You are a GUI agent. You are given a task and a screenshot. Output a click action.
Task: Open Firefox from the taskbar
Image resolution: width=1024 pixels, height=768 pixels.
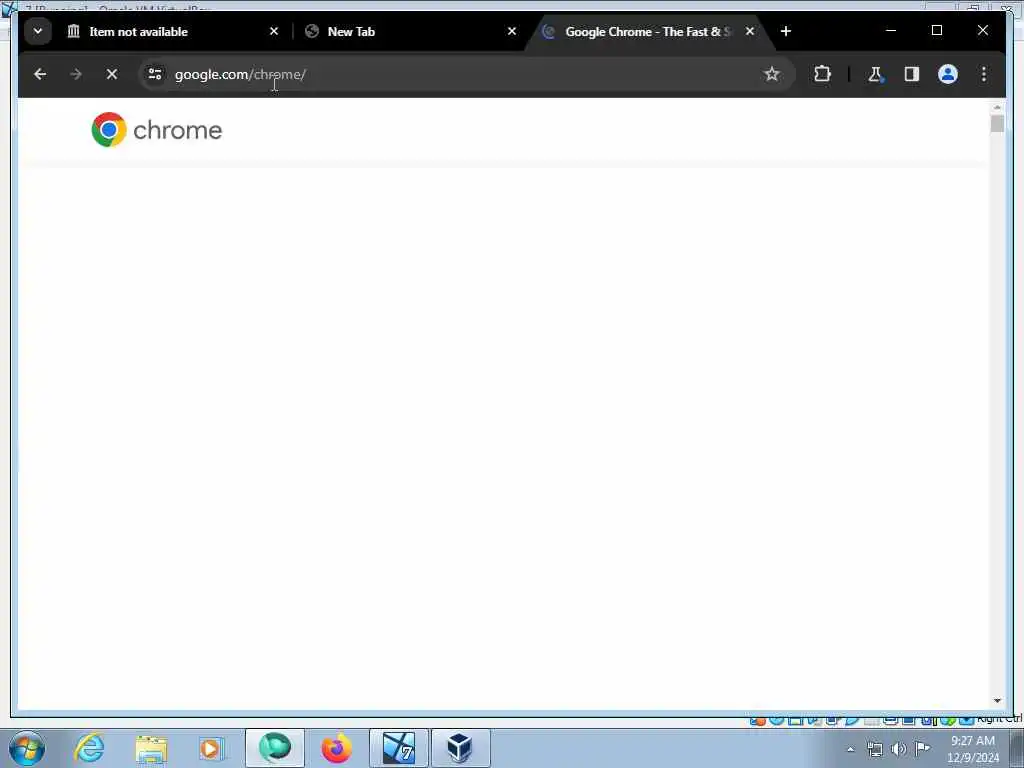pos(336,748)
